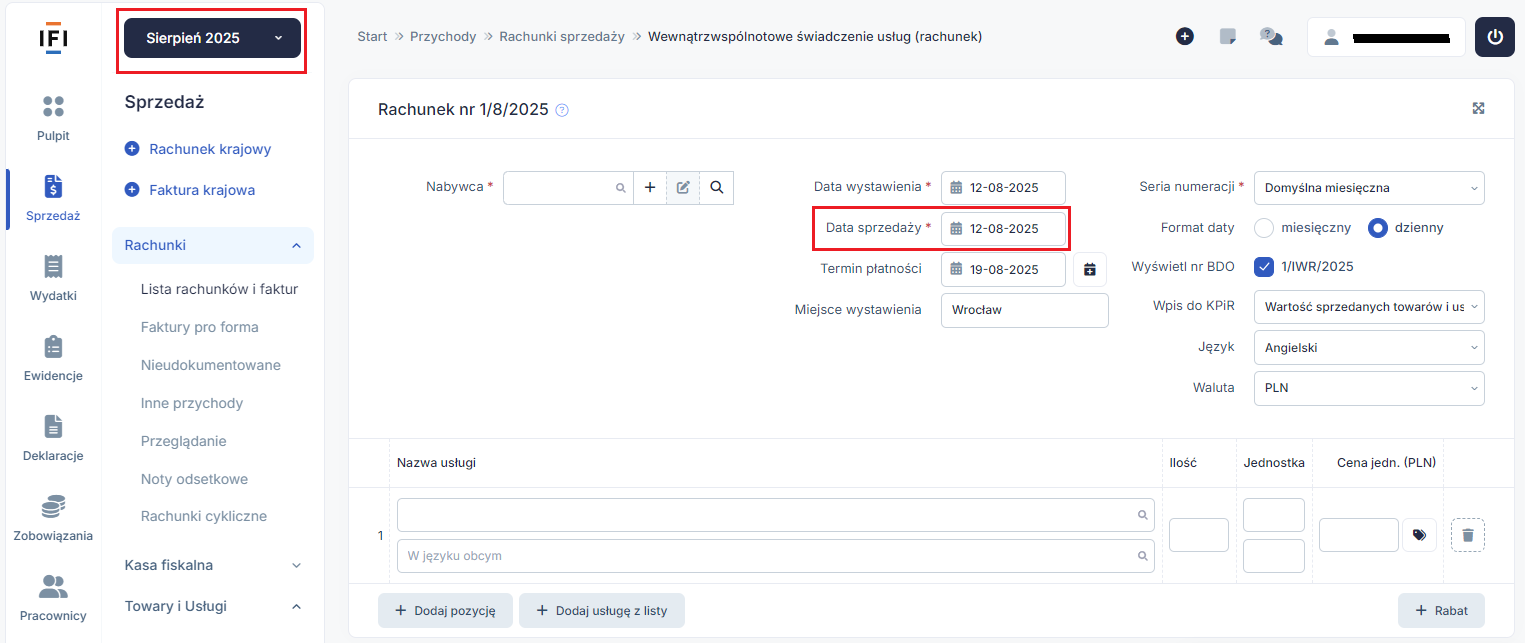Open Waluta dropdown

[1369, 388]
